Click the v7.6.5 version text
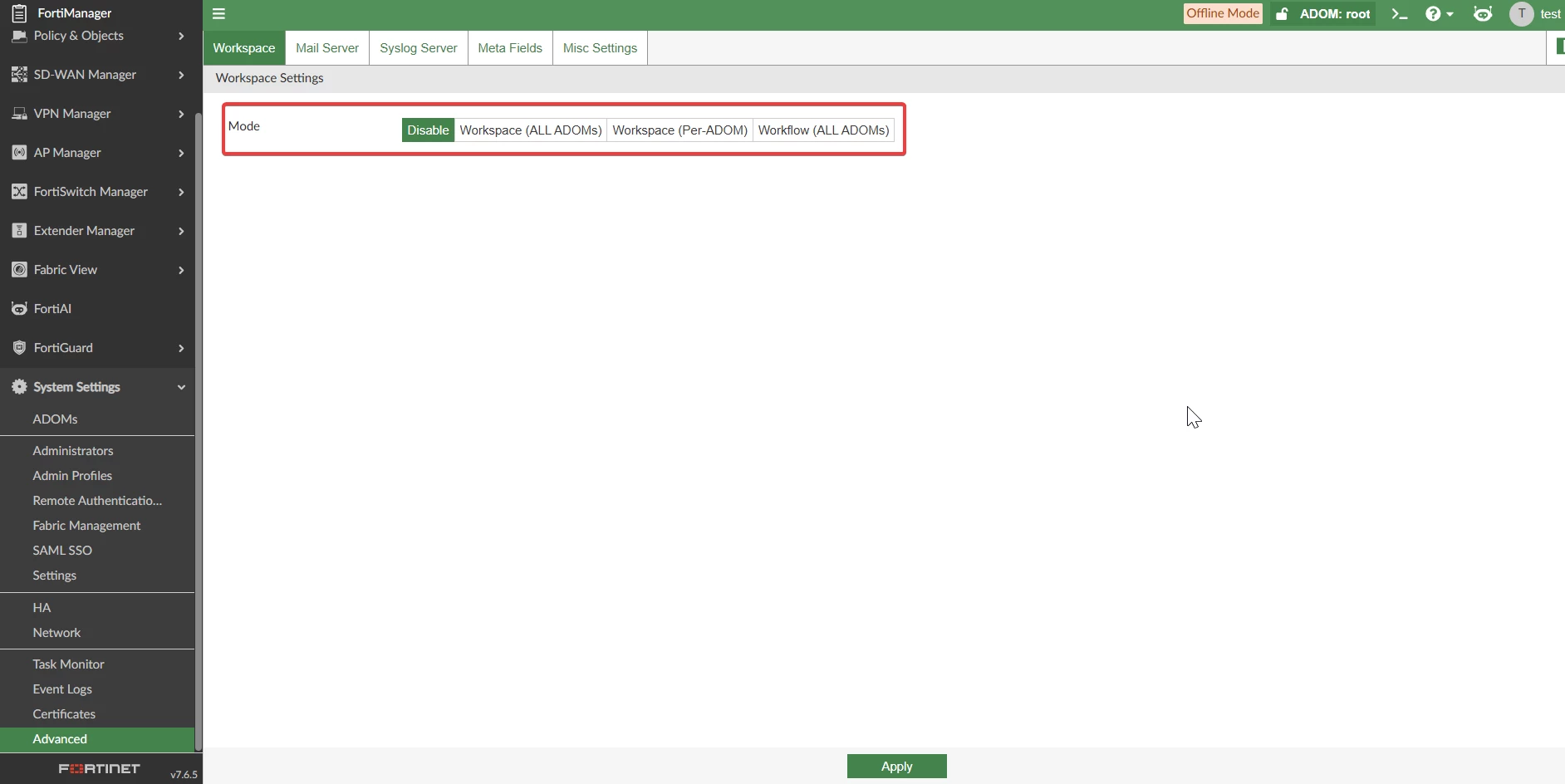Screen dimensions: 1565x784 (184, 775)
